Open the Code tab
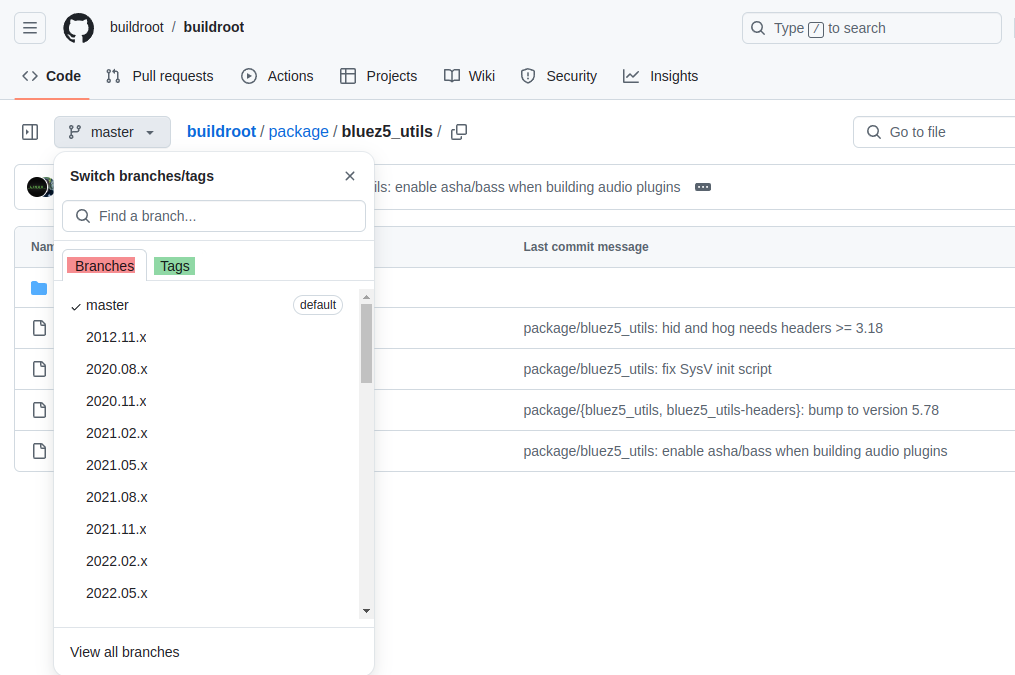1015x675 pixels. pyautogui.click(x=52, y=76)
